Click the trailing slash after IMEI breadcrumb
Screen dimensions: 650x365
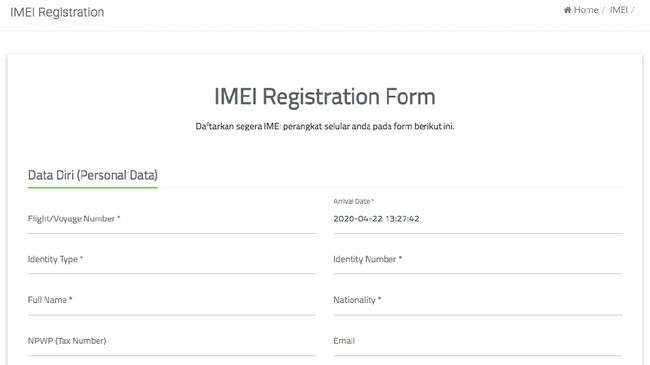[x=633, y=10]
